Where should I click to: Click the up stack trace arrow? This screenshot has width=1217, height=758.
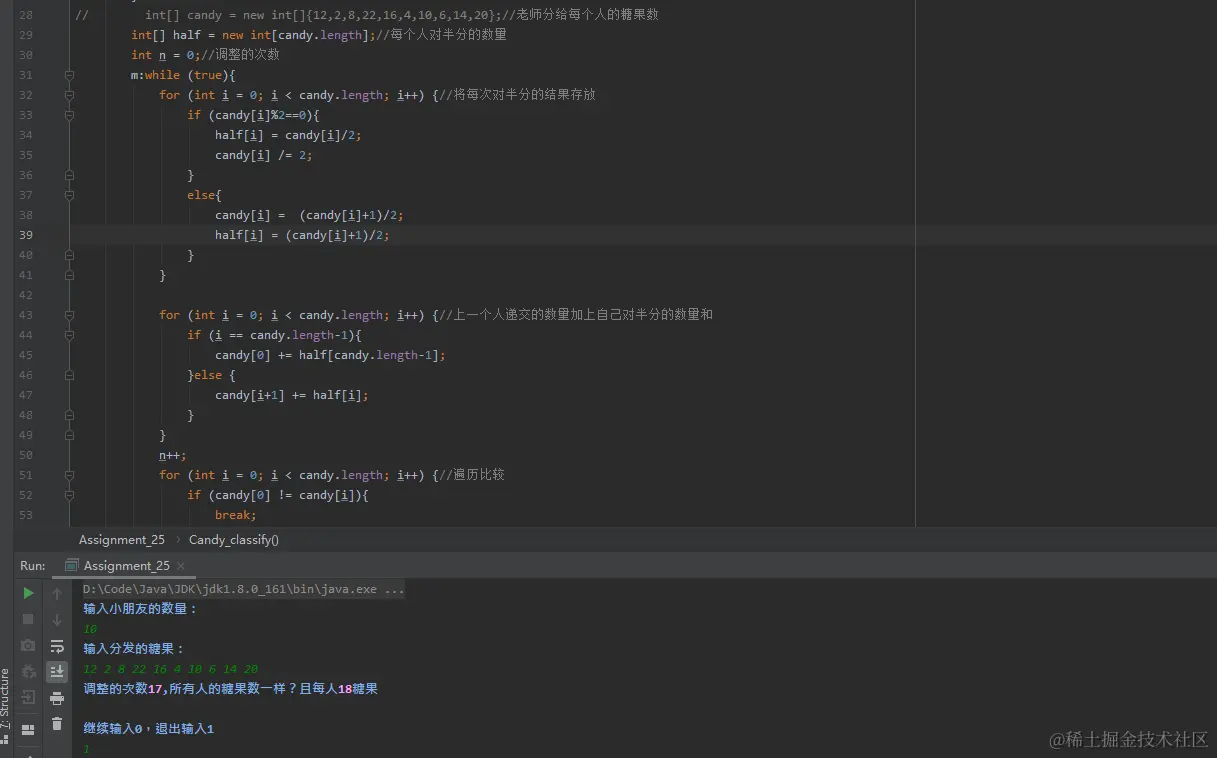coord(57,593)
